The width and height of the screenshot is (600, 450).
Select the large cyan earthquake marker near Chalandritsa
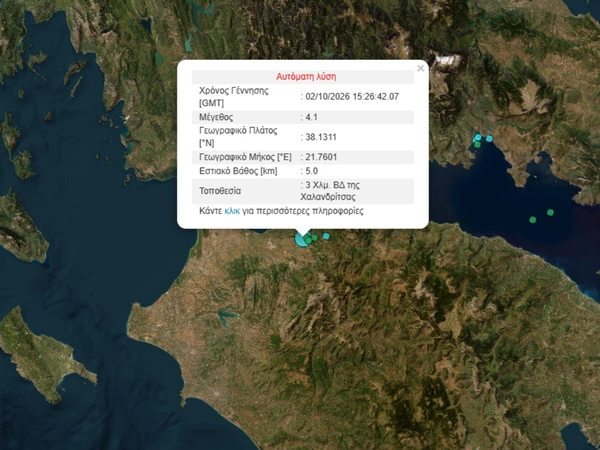click(x=302, y=240)
